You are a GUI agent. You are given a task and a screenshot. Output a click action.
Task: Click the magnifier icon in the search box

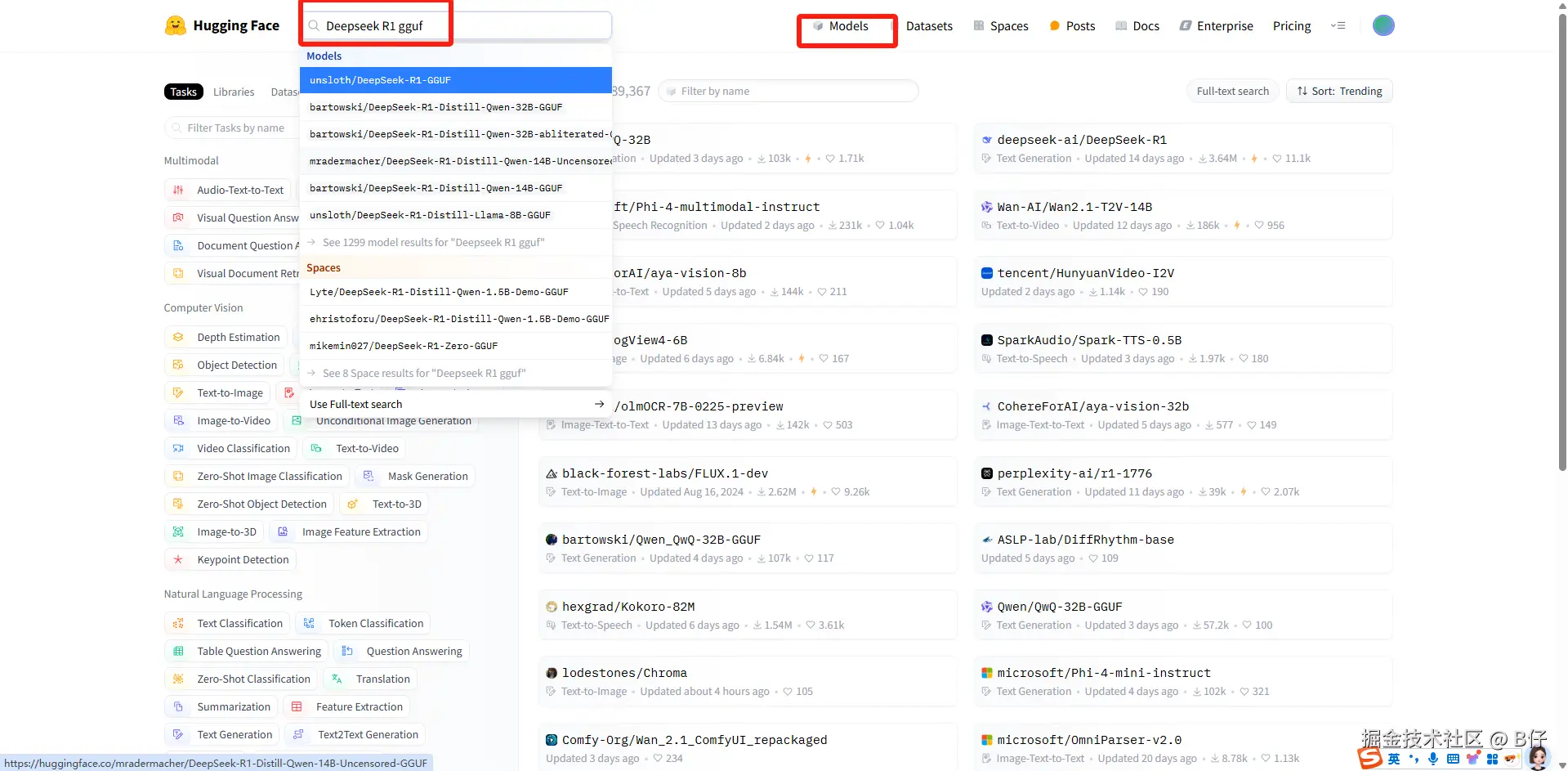(x=314, y=25)
